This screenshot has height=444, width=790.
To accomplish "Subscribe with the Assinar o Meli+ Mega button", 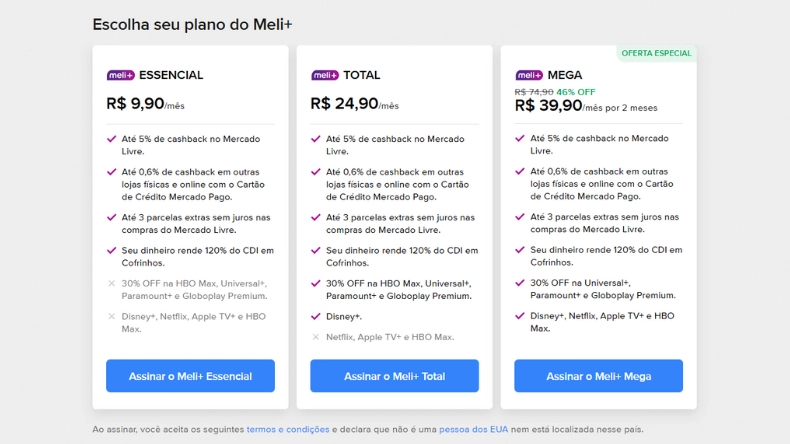I will [598, 376].
